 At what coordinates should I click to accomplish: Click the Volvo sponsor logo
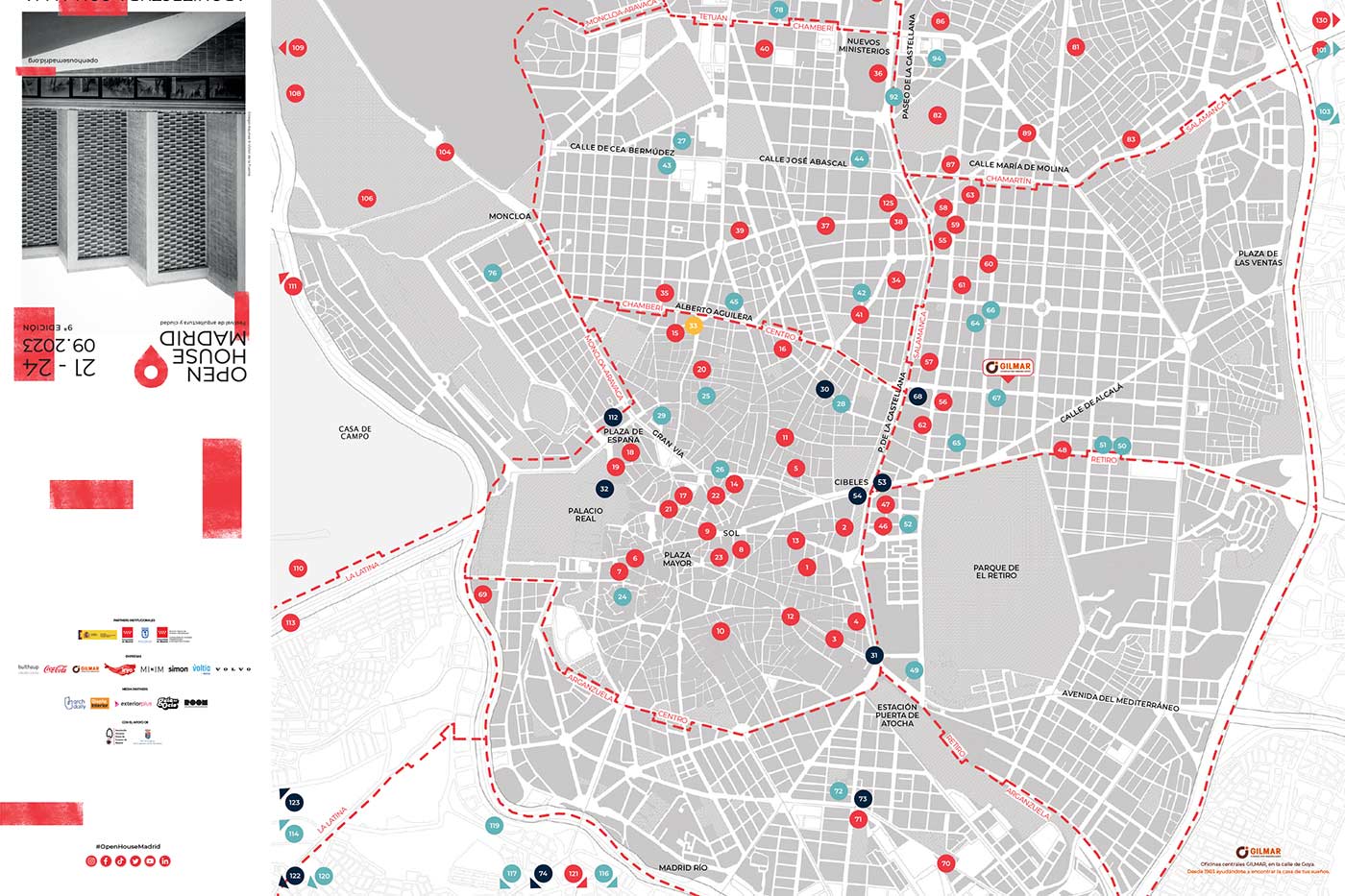coord(233,669)
